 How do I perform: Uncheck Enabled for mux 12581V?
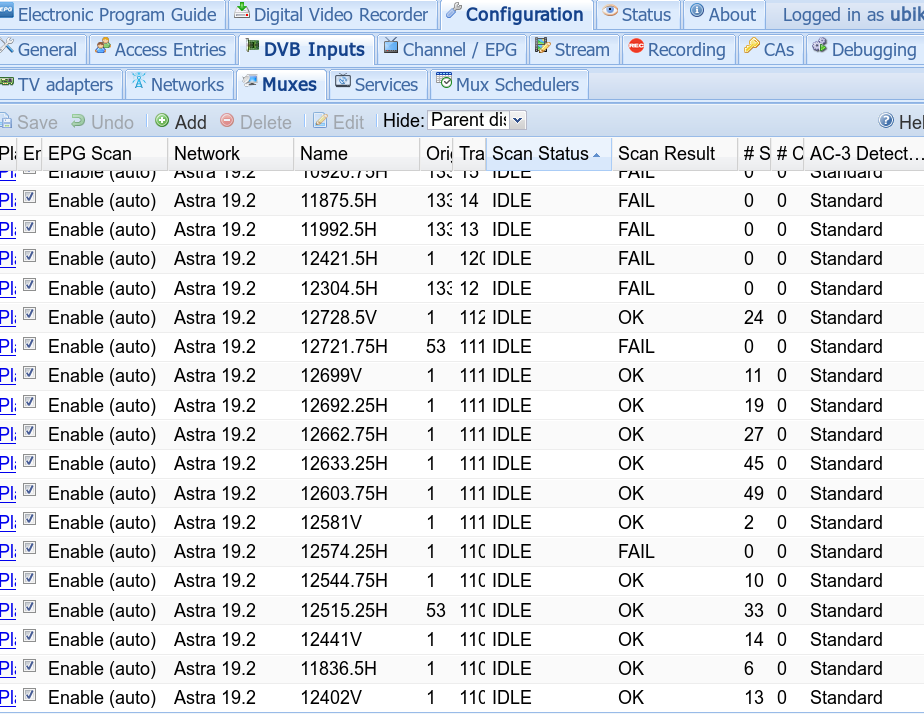click(29, 520)
